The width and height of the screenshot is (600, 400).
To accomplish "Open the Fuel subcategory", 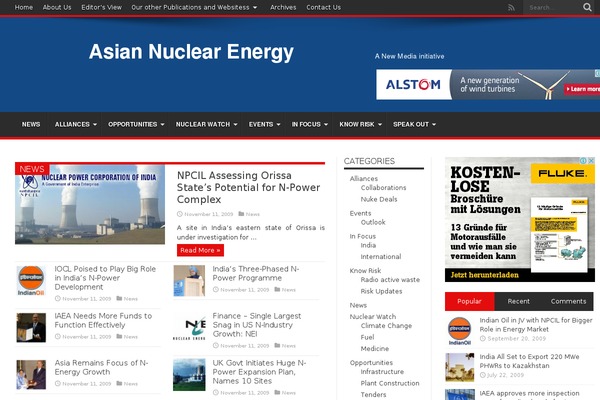I will pos(367,337).
